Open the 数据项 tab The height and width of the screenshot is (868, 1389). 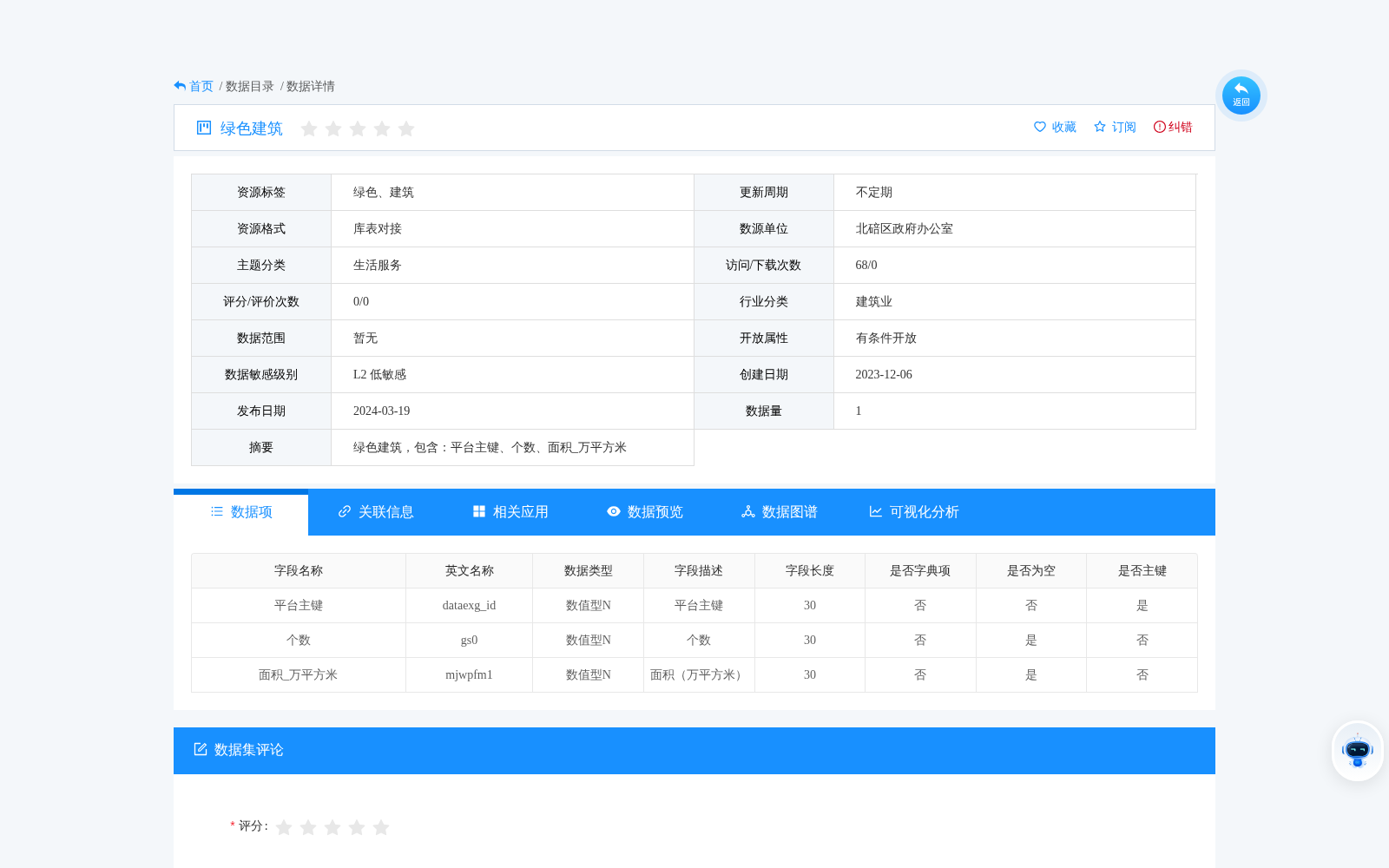coord(240,512)
